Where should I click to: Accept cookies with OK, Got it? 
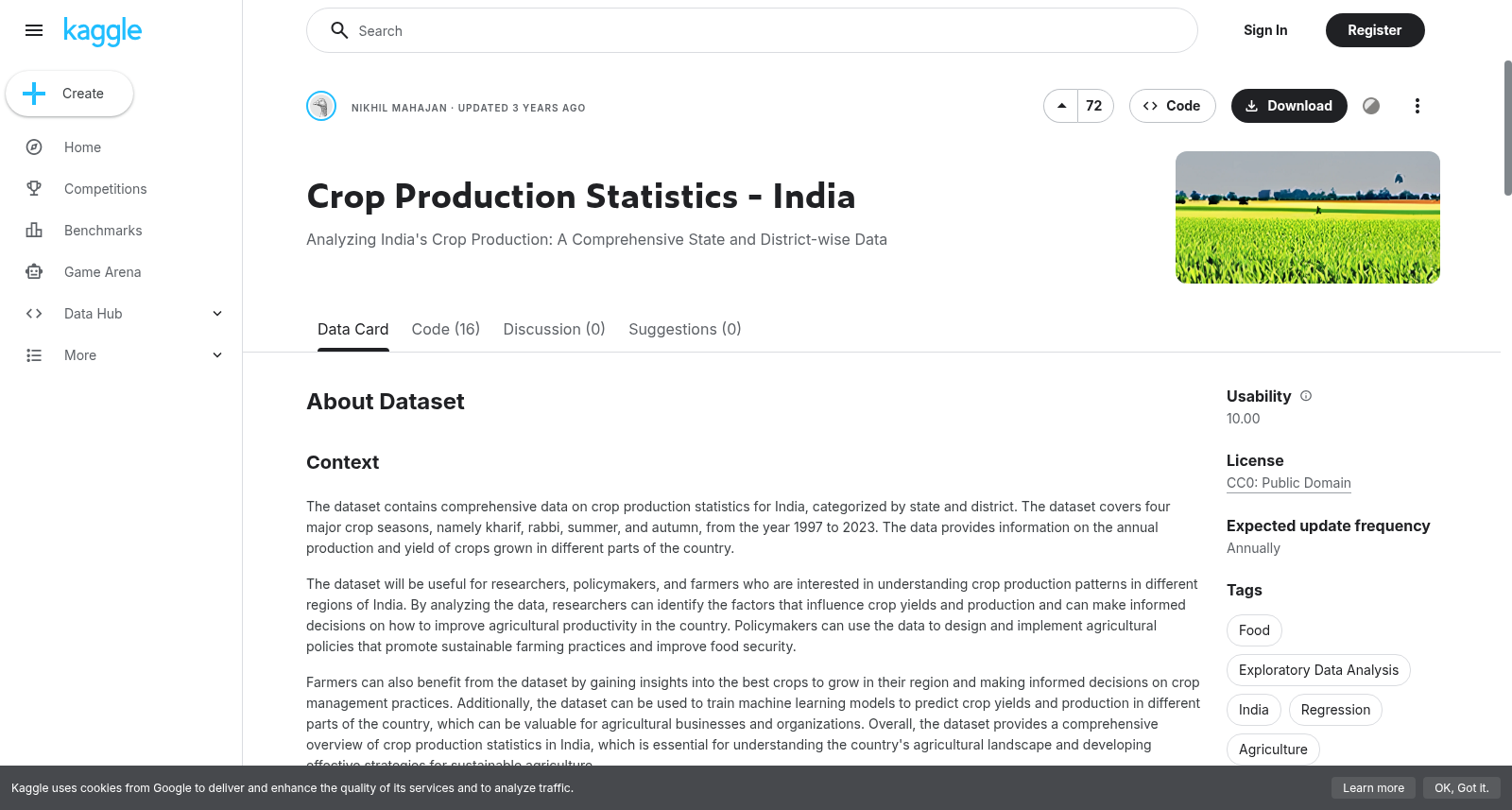click(1461, 787)
